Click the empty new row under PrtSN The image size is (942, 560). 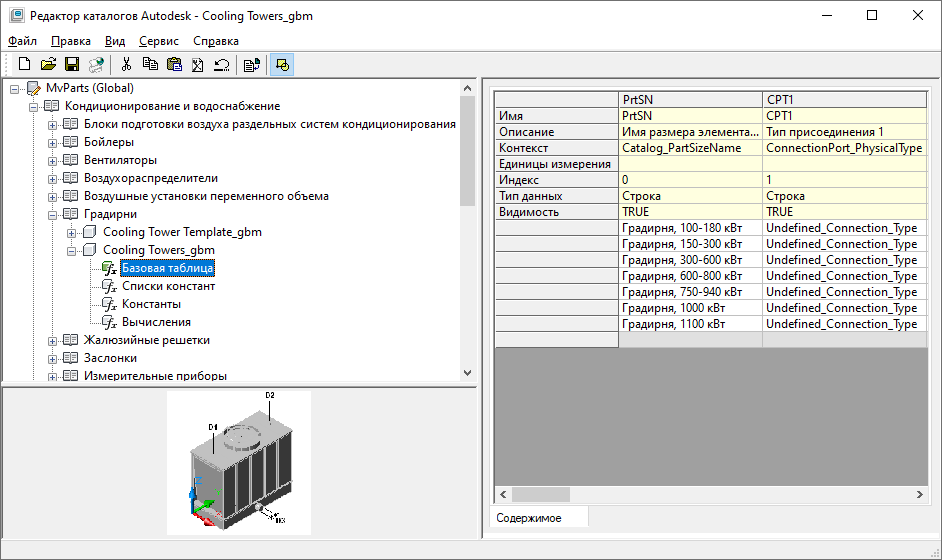(x=690, y=340)
